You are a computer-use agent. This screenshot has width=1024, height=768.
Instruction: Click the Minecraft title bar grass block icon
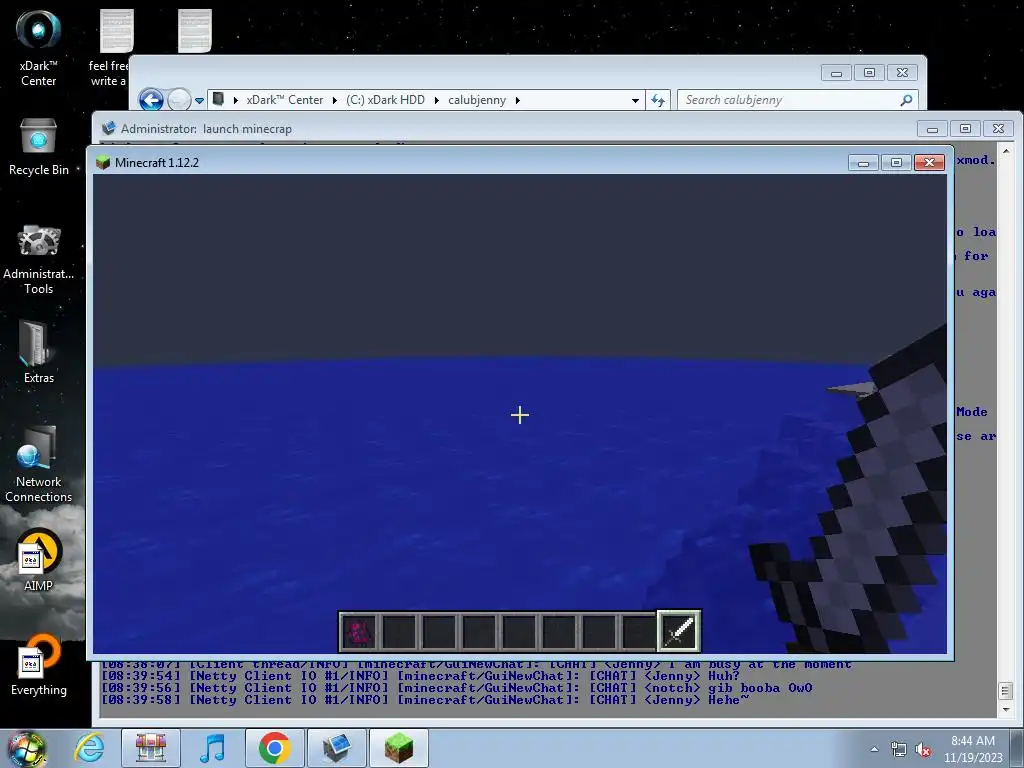(103, 163)
